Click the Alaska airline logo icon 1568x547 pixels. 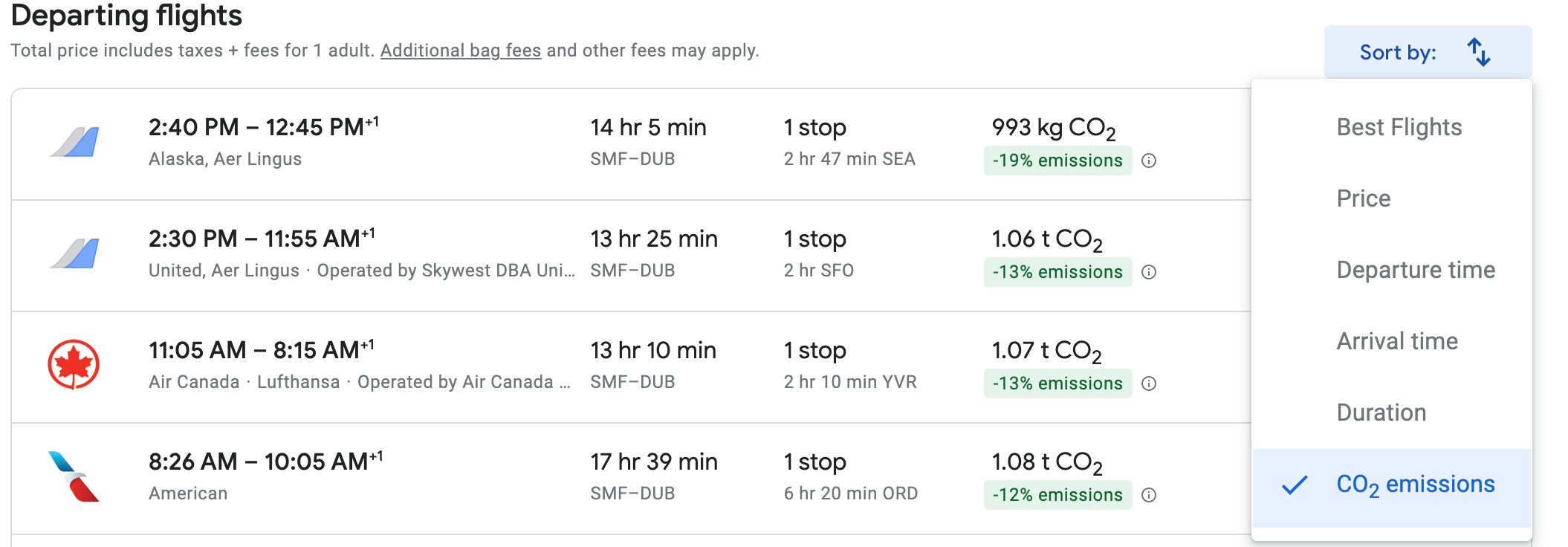pyautogui.click(x=74, y=142)
